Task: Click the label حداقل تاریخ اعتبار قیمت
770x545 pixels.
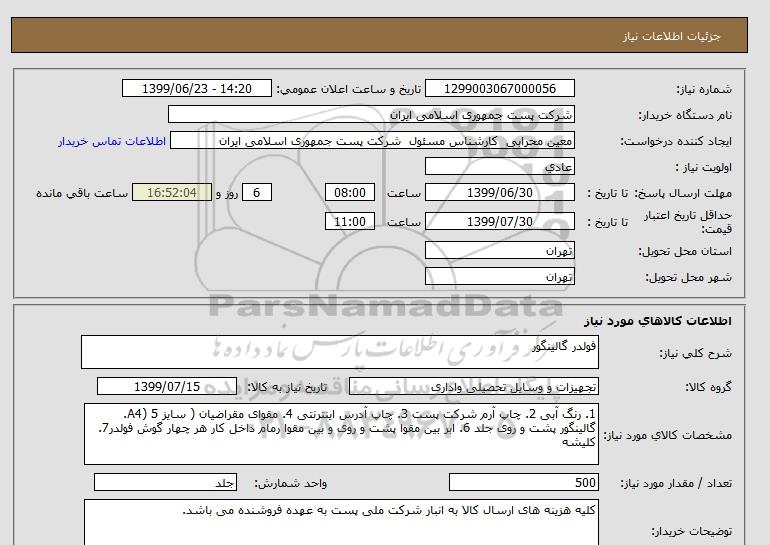Action: click(688, 222)
